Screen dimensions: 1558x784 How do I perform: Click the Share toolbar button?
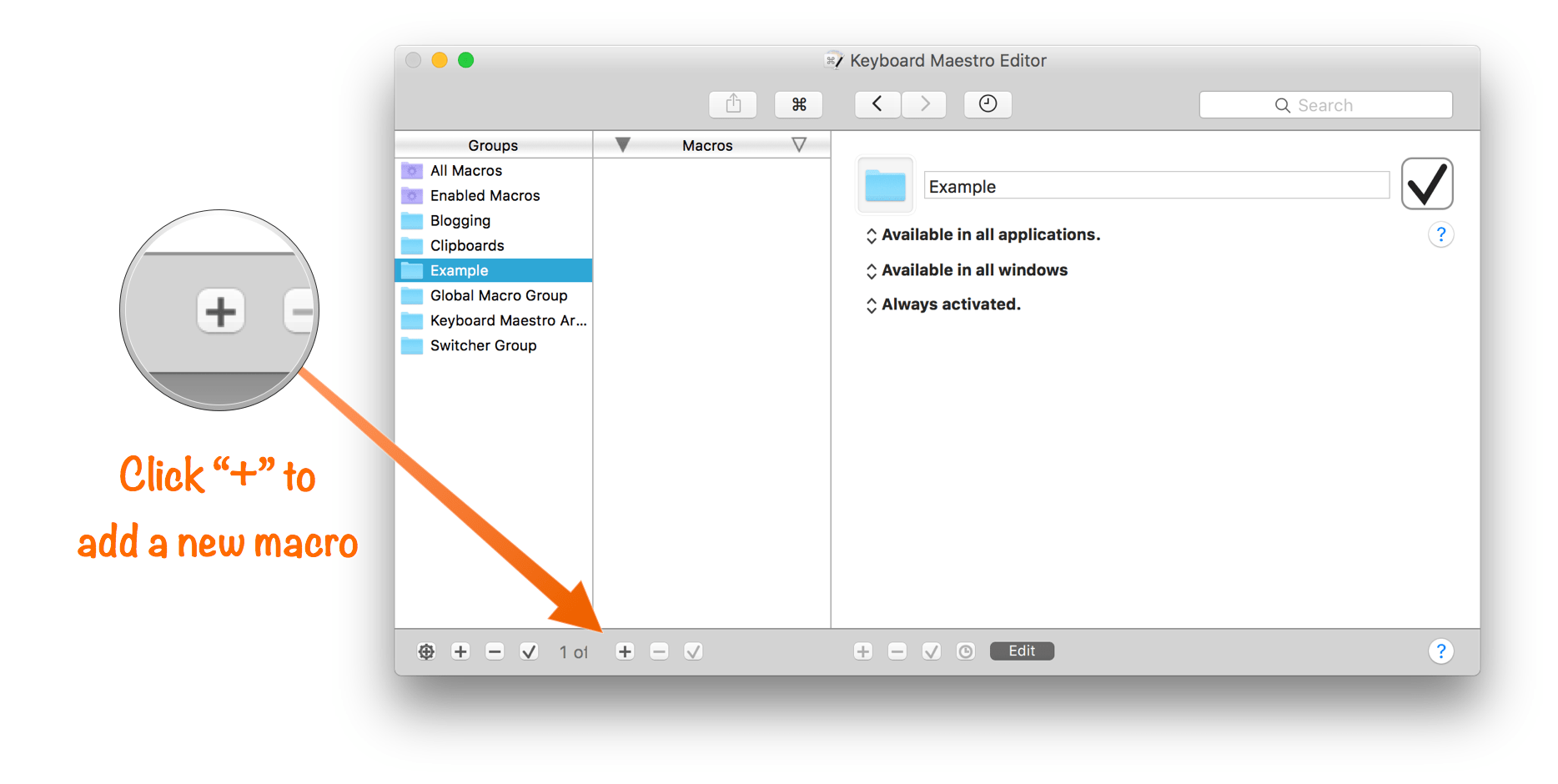click(x=733, y=104)
